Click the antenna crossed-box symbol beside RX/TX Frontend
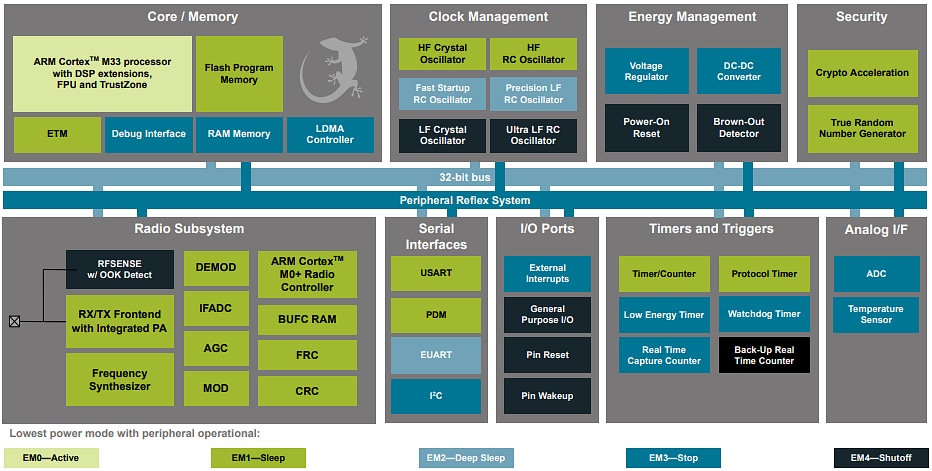 click(x=14, y=321)
